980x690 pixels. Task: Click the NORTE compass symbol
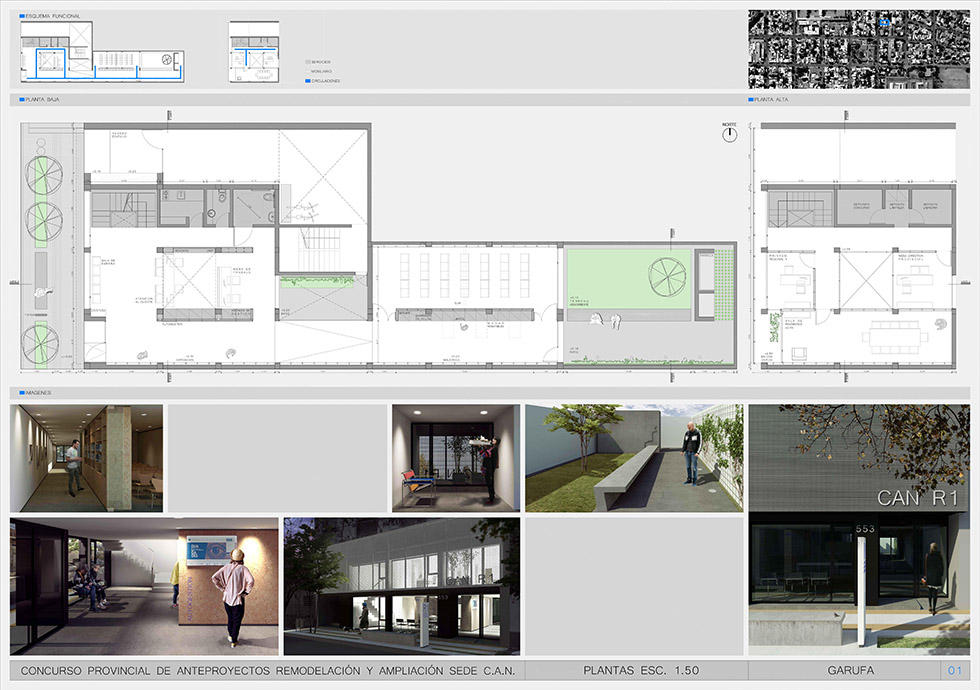coord(729,134)
